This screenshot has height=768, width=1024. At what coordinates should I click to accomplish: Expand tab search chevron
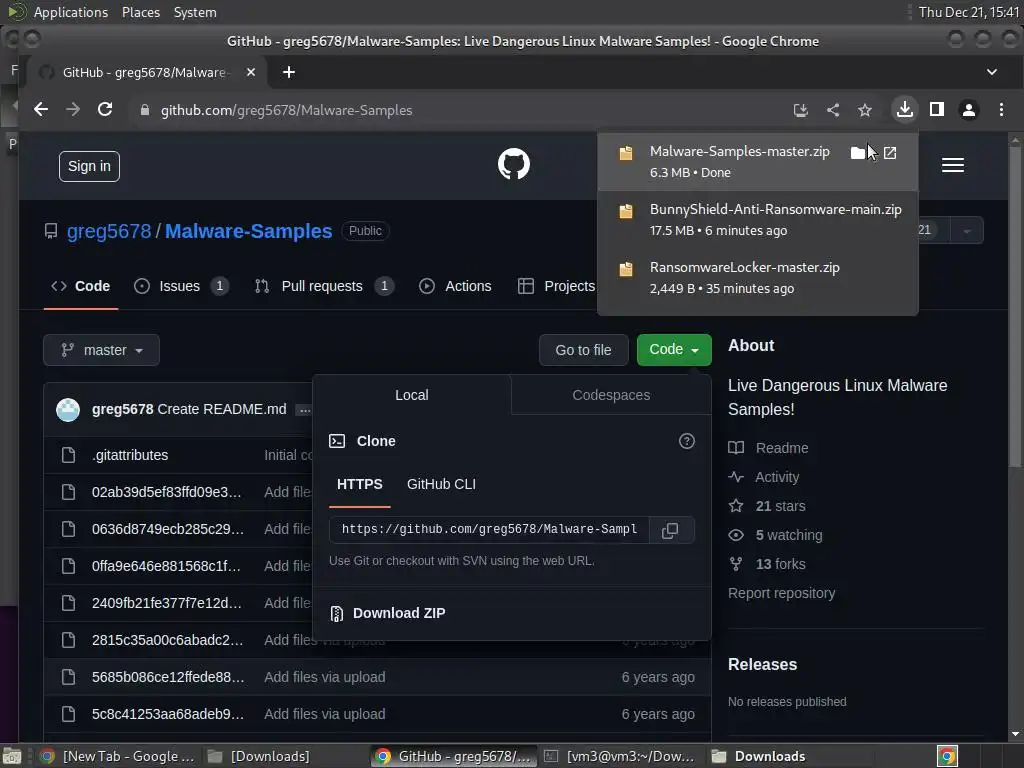(991, 72)
